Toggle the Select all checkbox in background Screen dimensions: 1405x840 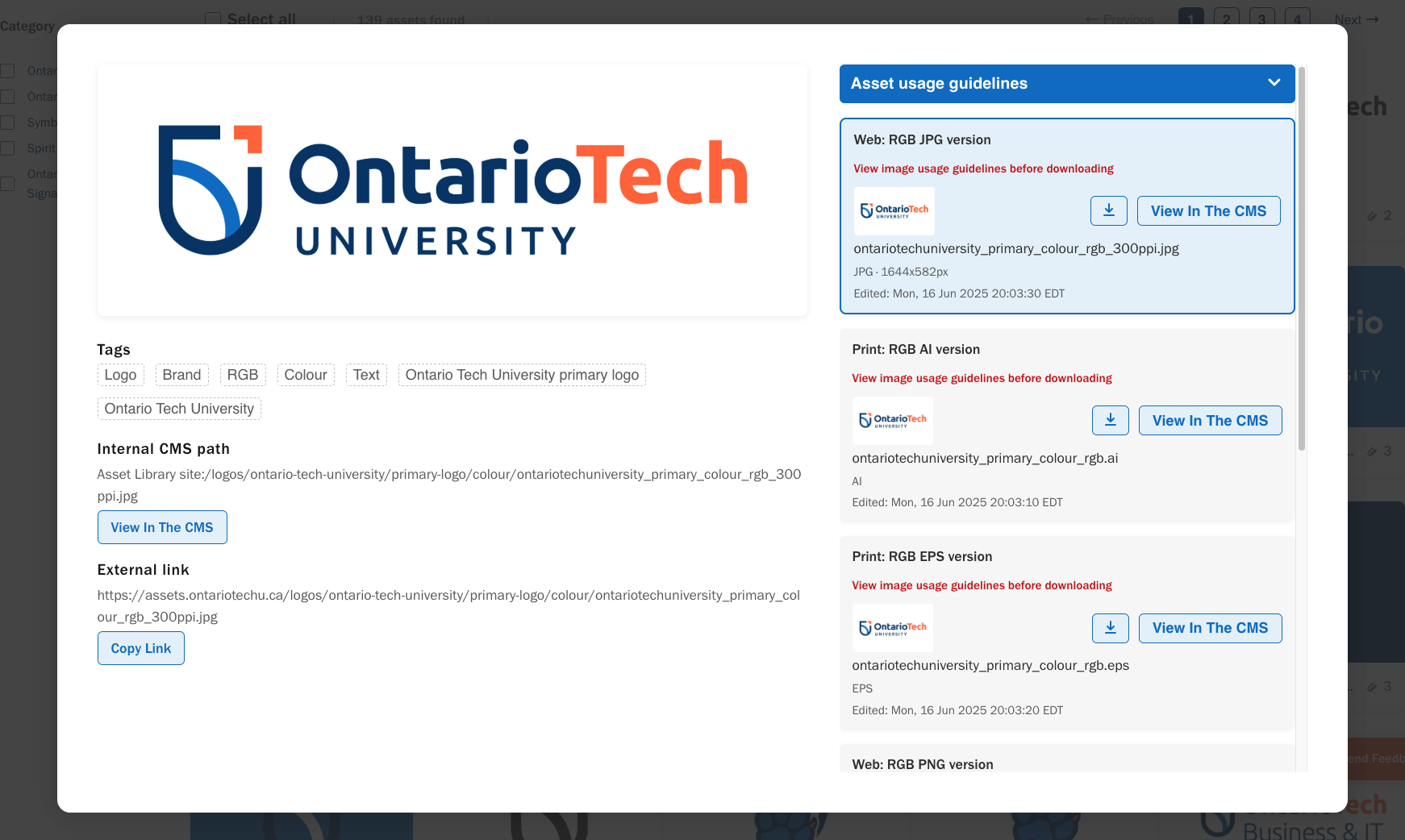coord(213,19)
